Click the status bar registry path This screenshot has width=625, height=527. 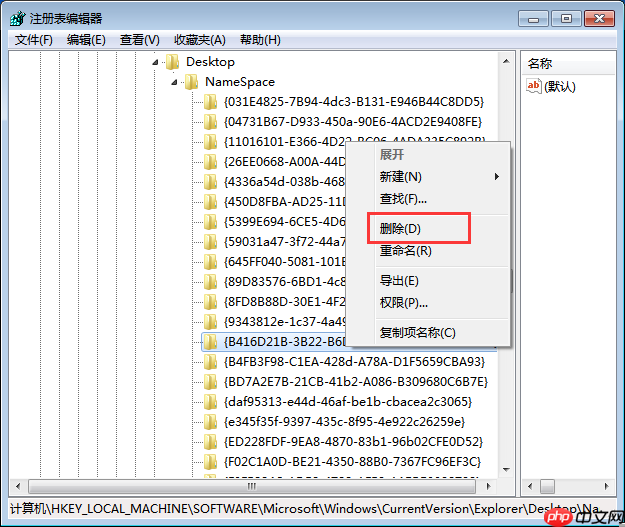[305, 509]
